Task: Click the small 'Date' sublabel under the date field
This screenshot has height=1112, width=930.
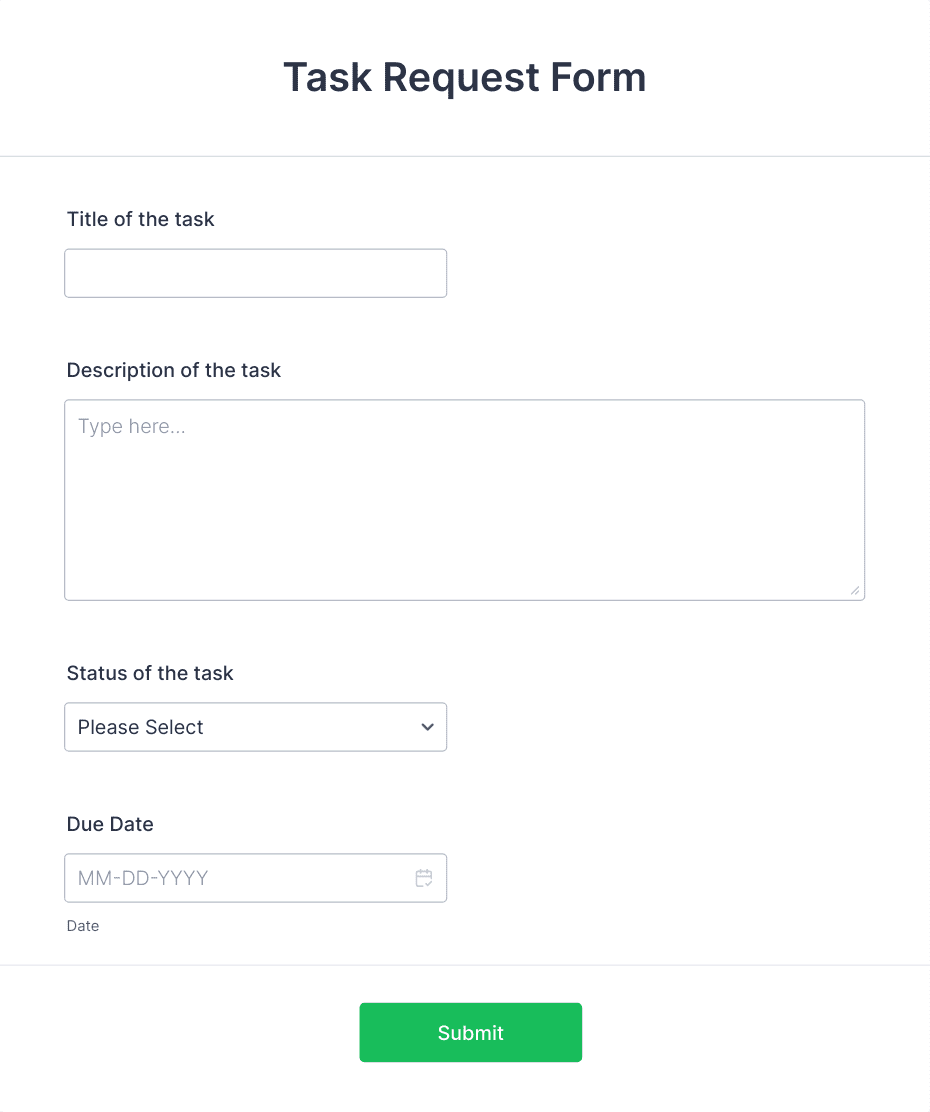Action: tap(82, 926)
